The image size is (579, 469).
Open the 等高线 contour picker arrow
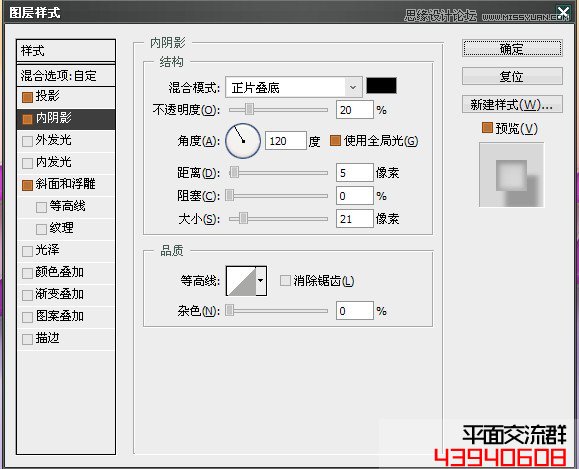point(261,281)
